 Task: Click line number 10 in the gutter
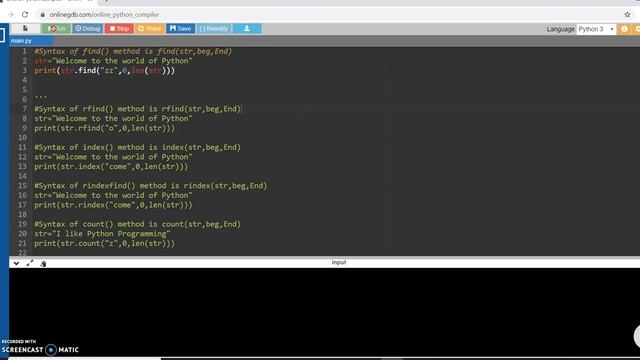point(22,138)
